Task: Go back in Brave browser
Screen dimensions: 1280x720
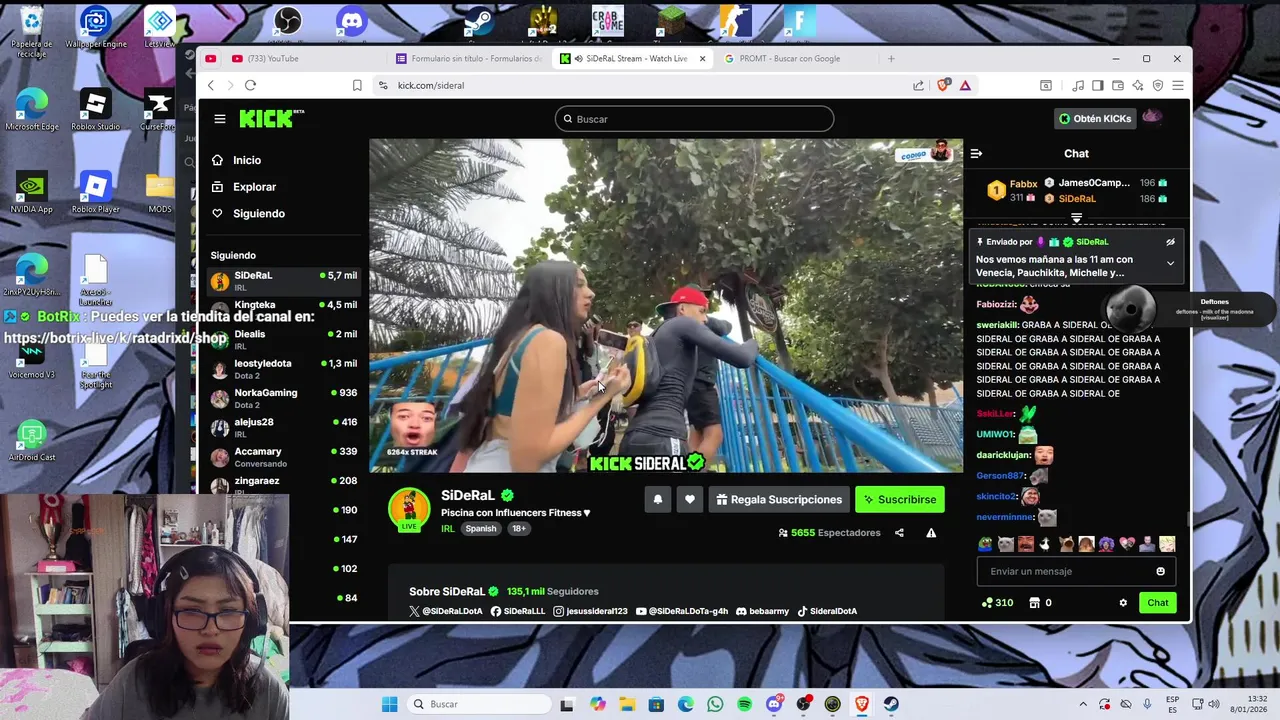Action: tap(210, 85)
